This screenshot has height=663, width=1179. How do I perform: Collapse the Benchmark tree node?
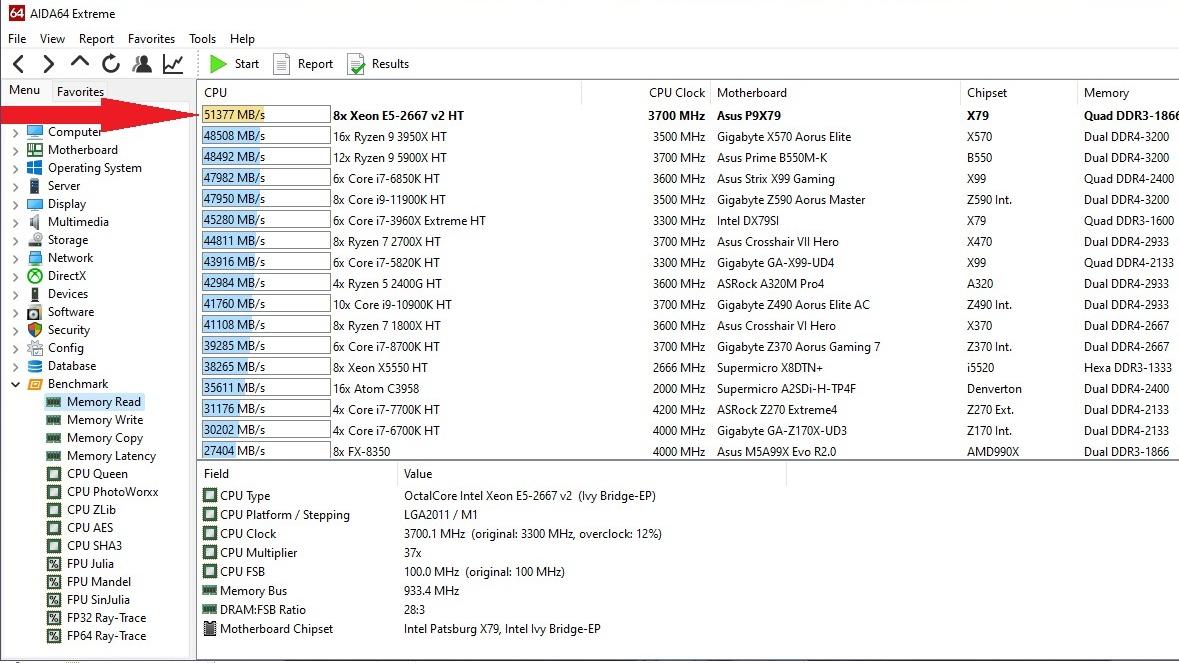pyautogui.click(x=15, y=384)
